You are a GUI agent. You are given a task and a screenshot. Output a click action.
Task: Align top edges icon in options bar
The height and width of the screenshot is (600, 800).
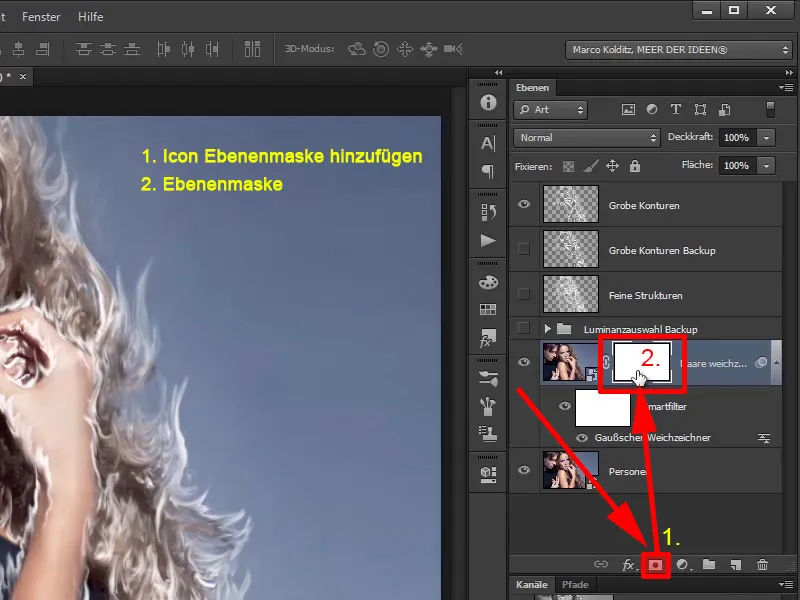[84, 49]
